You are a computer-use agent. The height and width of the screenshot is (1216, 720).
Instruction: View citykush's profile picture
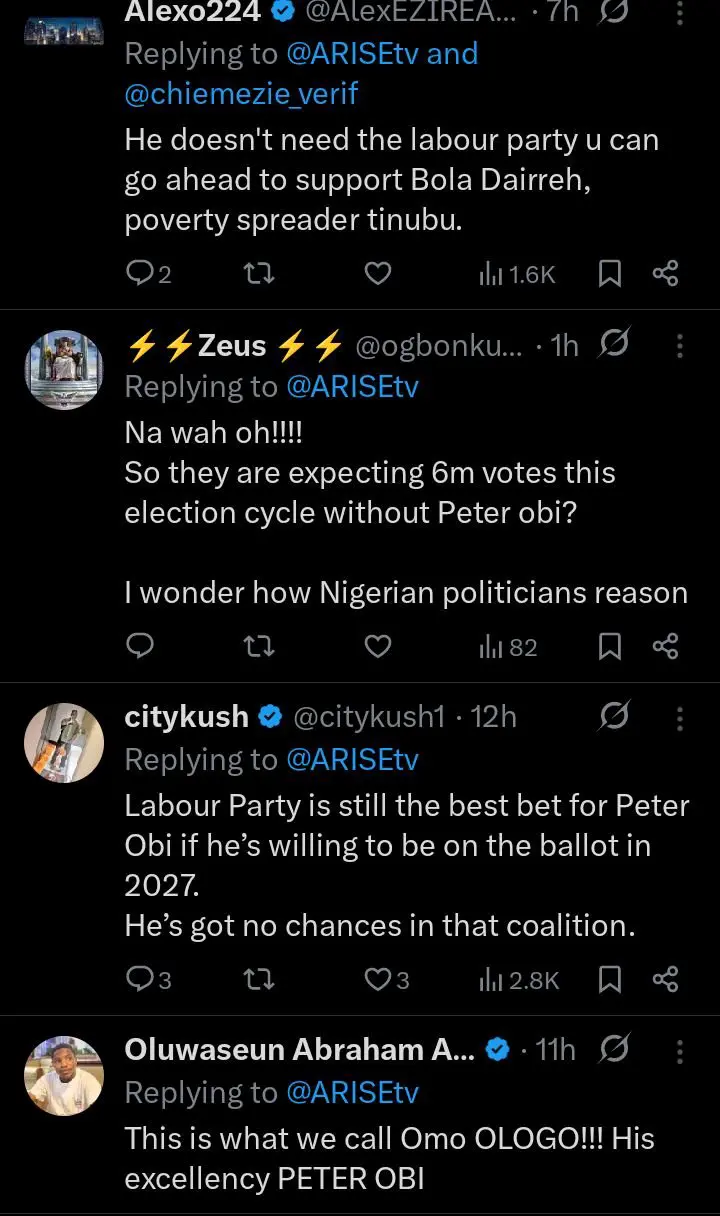click(63, 742)
